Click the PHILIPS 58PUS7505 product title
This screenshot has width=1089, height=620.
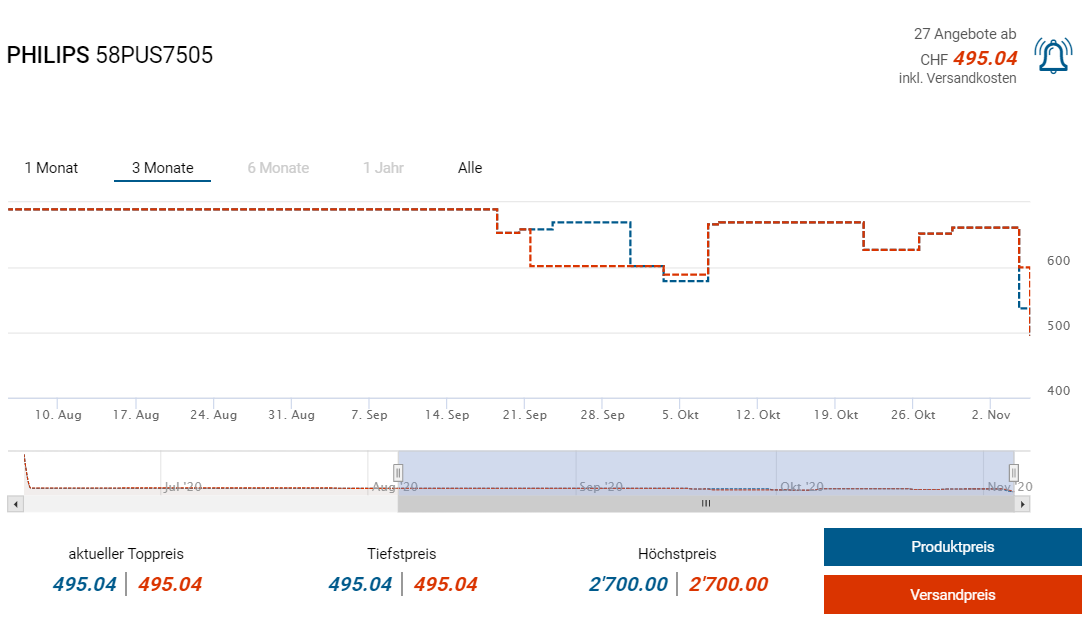[x=110, y=55]
